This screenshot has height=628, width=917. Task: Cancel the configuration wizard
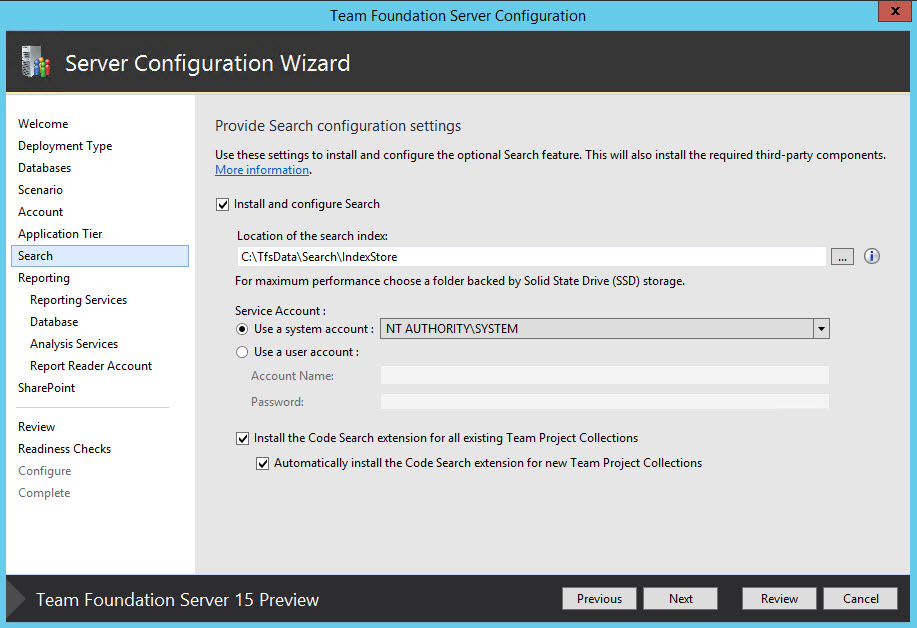[860, 599]
